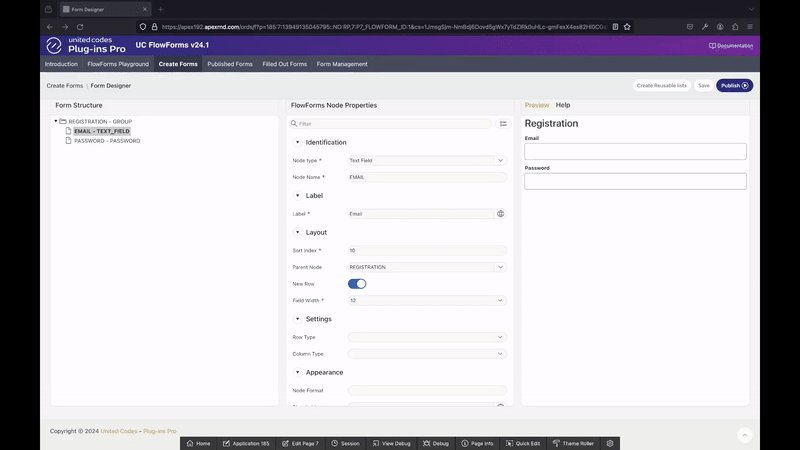Collapse the Identification section
Image resolution: width=800 pixels, height=450 pixels.
click(x=297, y=142)
